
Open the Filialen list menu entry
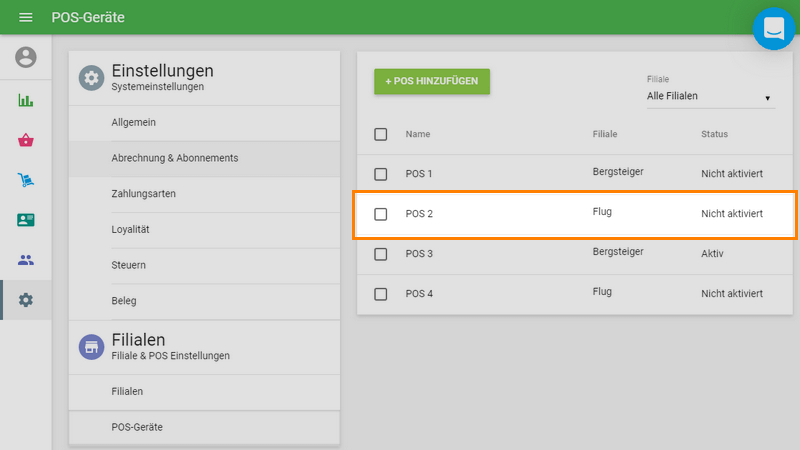click(x=204, y=392)
